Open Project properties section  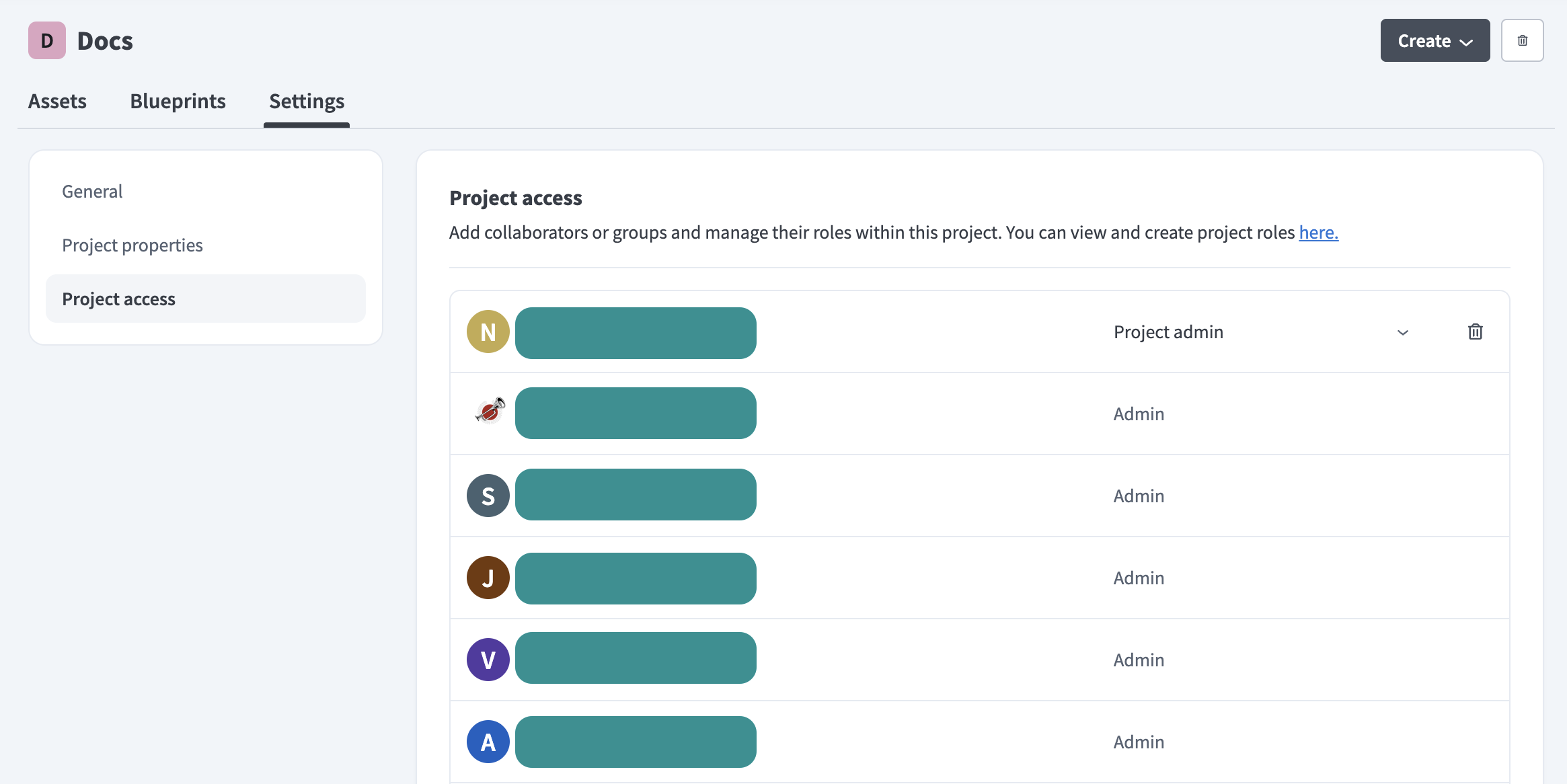click(206, 245)
